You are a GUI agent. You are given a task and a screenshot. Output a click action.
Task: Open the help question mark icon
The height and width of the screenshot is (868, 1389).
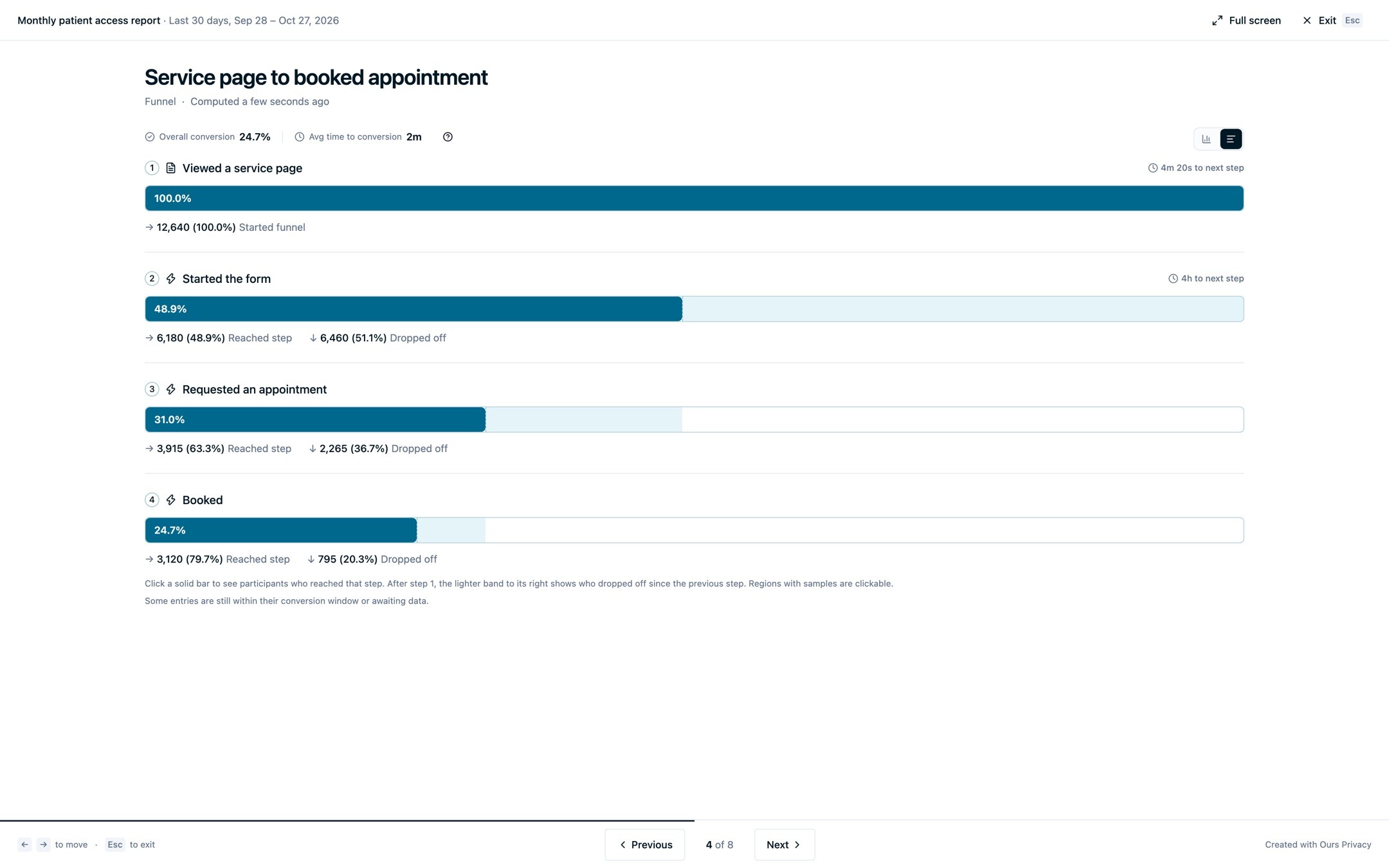tap(448, 137)
